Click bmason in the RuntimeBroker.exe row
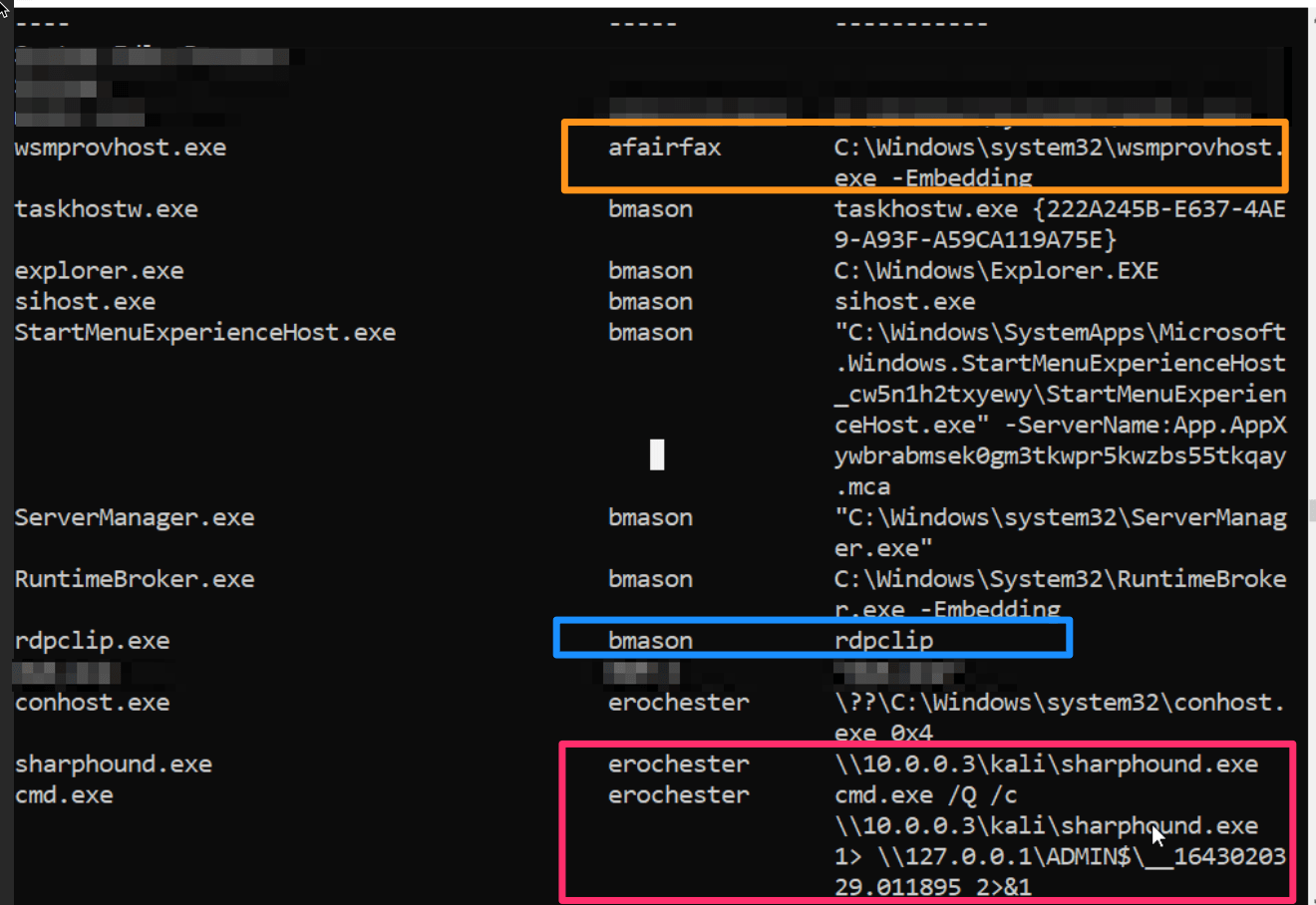Viewport: 1316px width, 905px height. pos(651,580)
